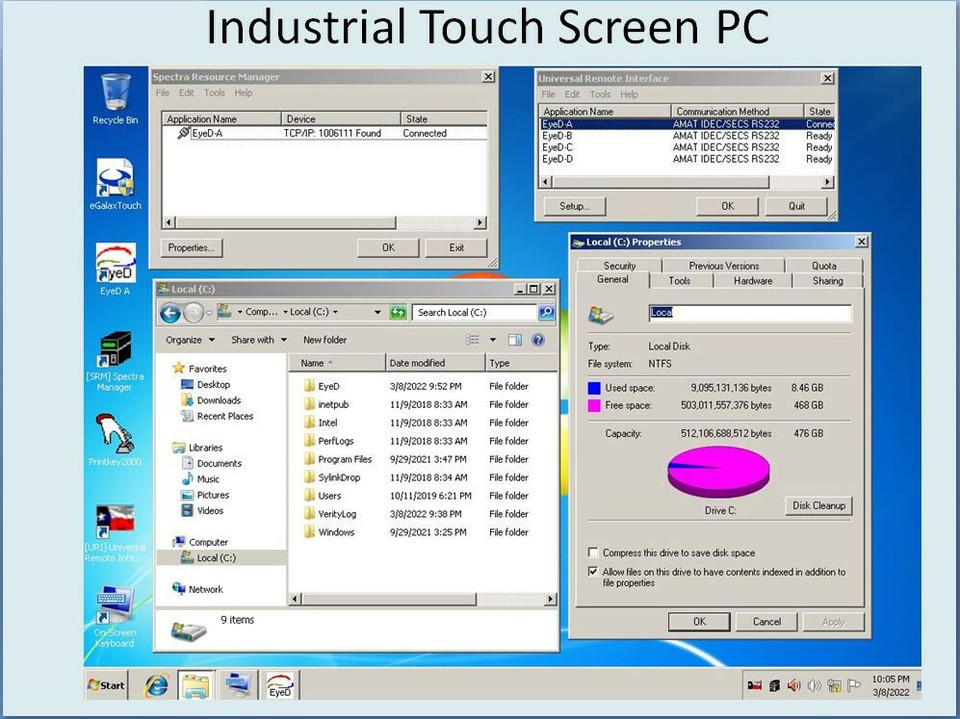The height and width of the screenshot is (719, 960).
Task: Uncheck the allow files indexed checkbox
Action: (x=594, y=572)
